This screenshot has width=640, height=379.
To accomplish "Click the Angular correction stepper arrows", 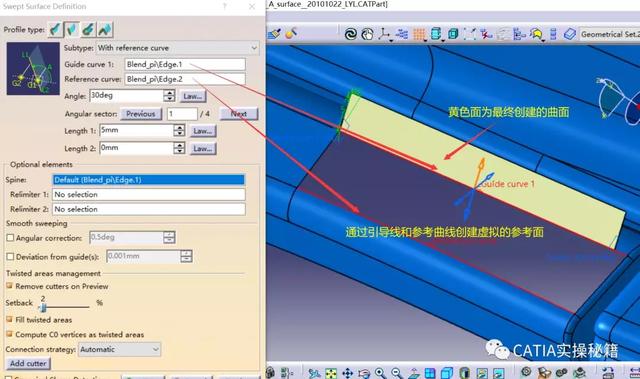I will 169,237.
